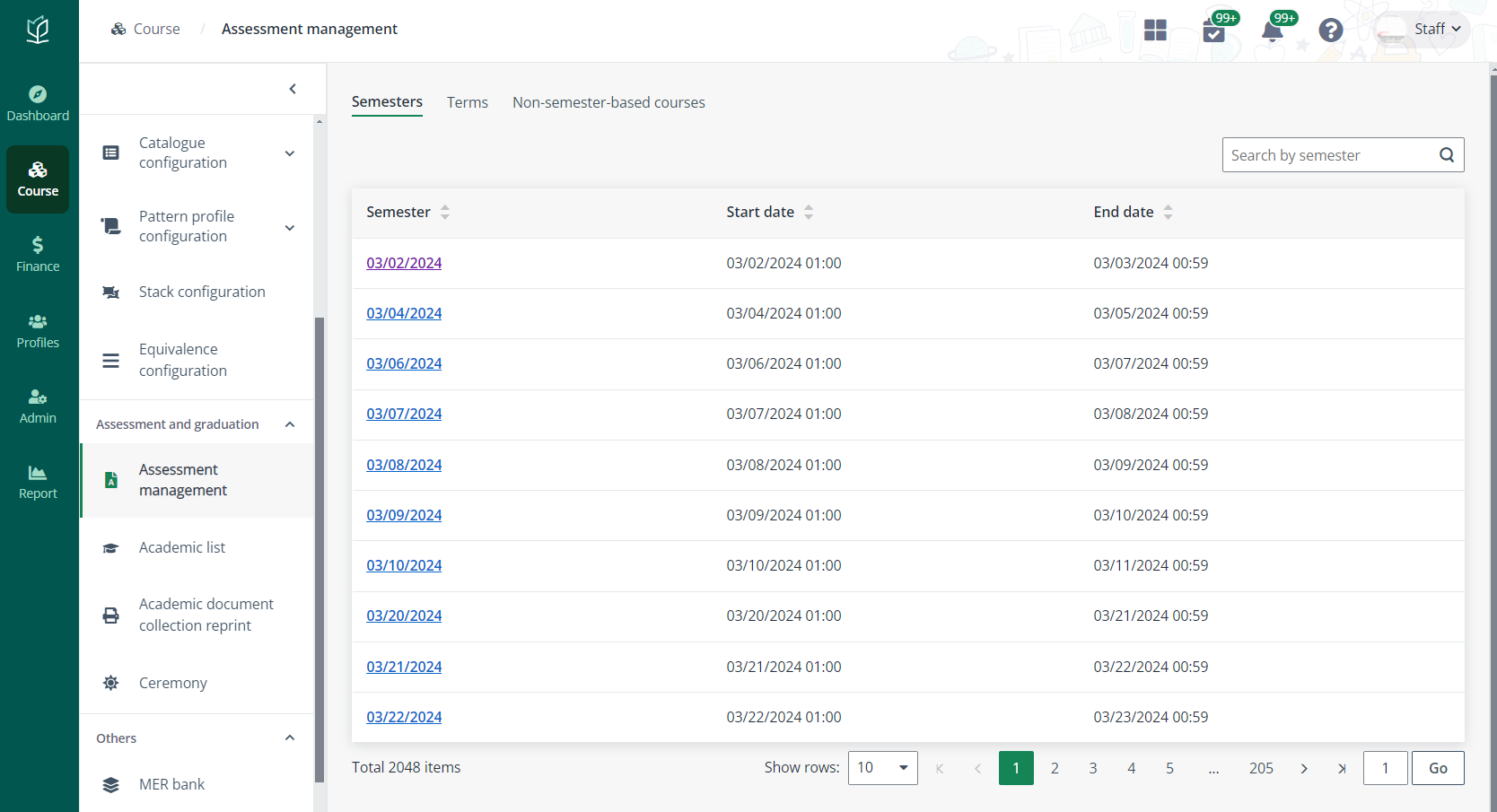Click the Equivalence configuration icon
Image resolution: width=1497 pixels, height=812 pixels.
[x=110, y=361]
